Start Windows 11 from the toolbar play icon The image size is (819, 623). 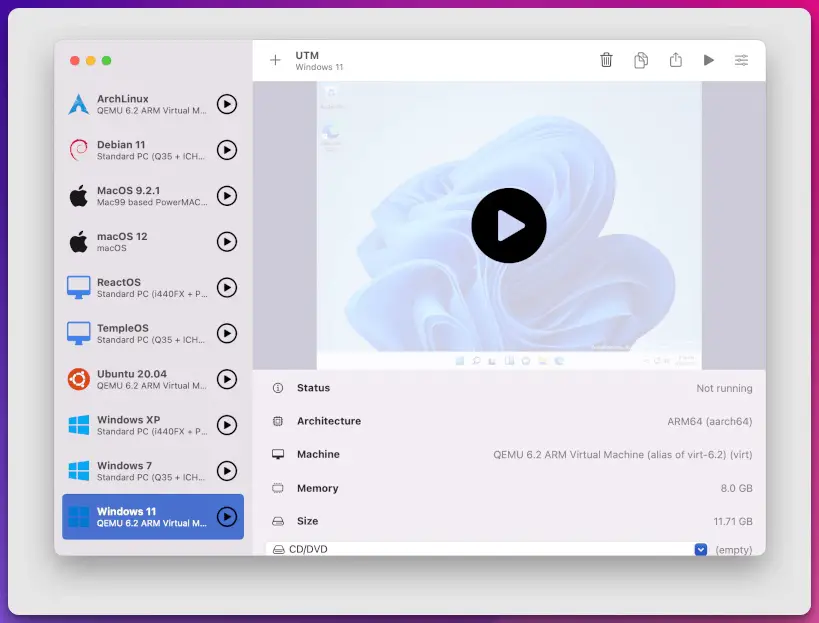(x=709, y=60)
